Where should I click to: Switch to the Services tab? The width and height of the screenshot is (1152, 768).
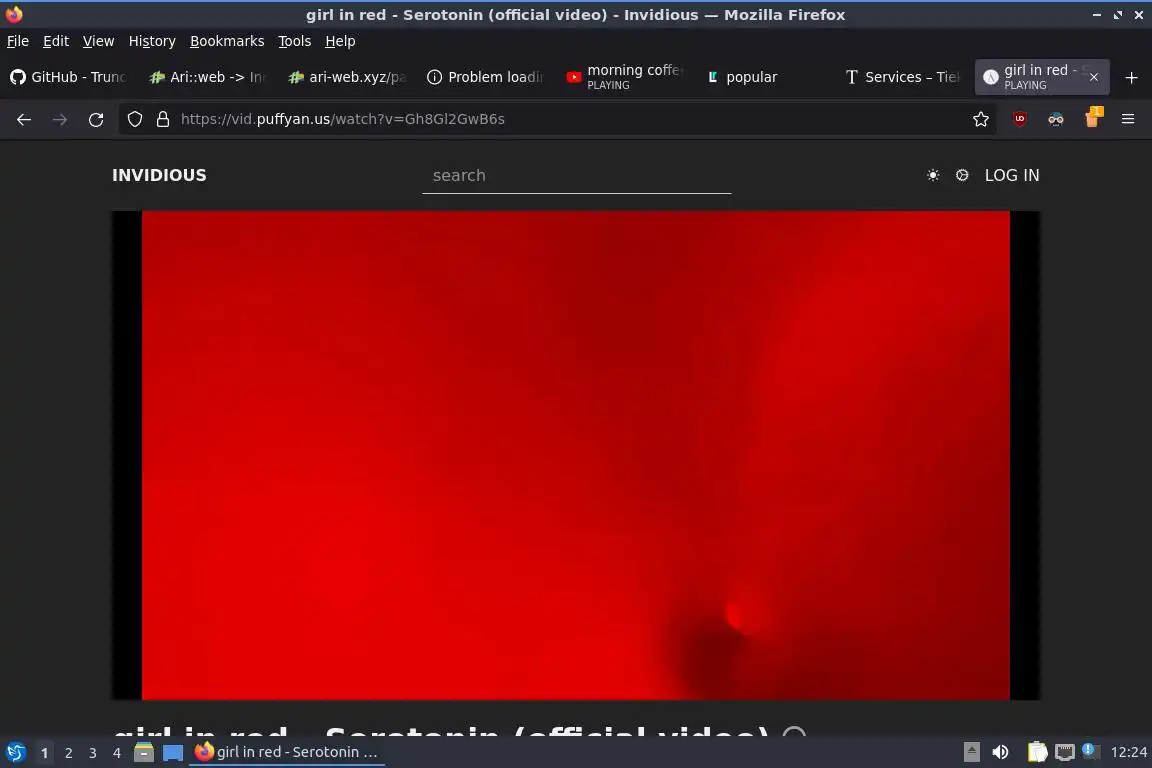click(x=902, y=77)
